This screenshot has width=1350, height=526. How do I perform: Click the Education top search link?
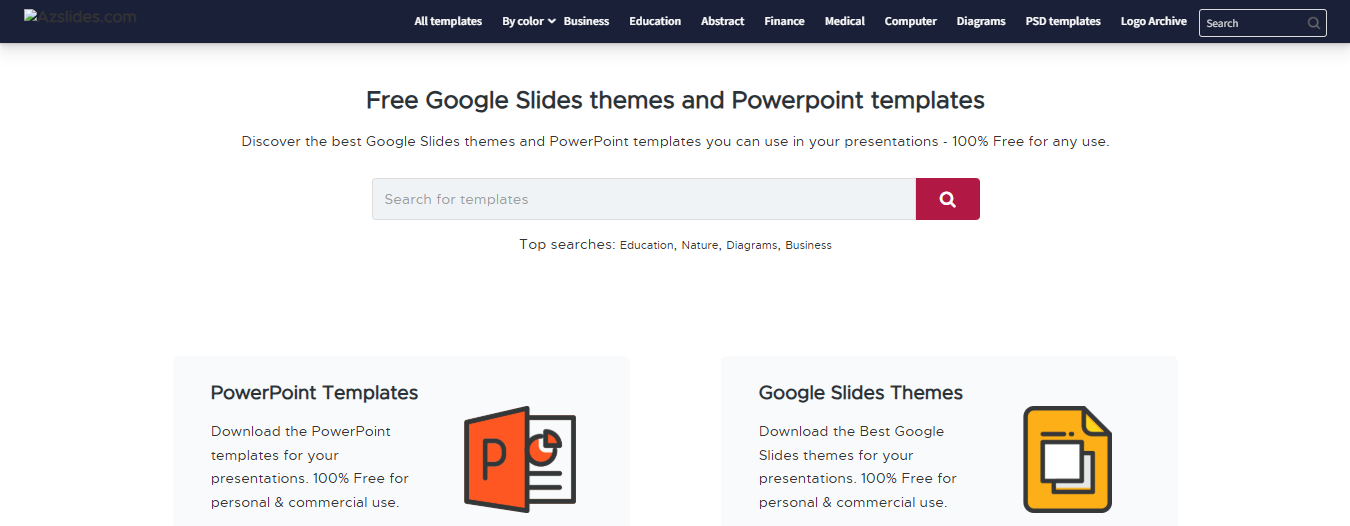[647, 245]
